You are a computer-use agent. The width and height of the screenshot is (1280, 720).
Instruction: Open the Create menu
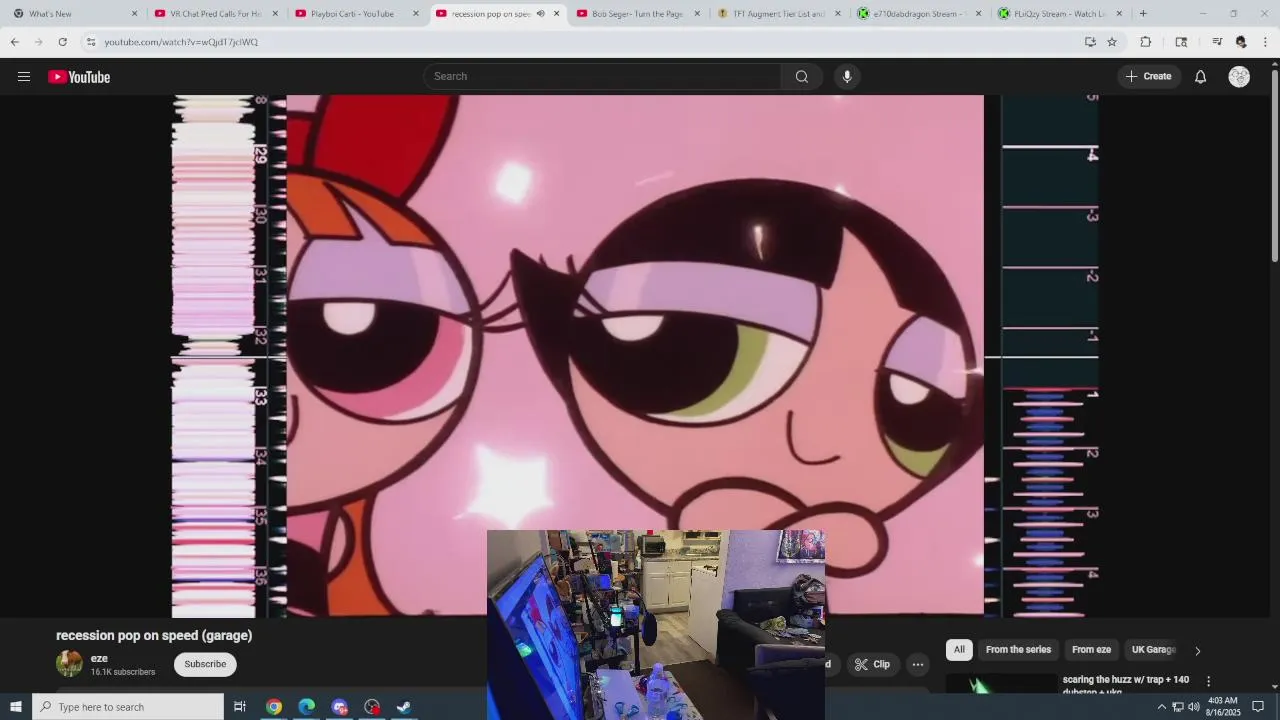(1148, 77)
